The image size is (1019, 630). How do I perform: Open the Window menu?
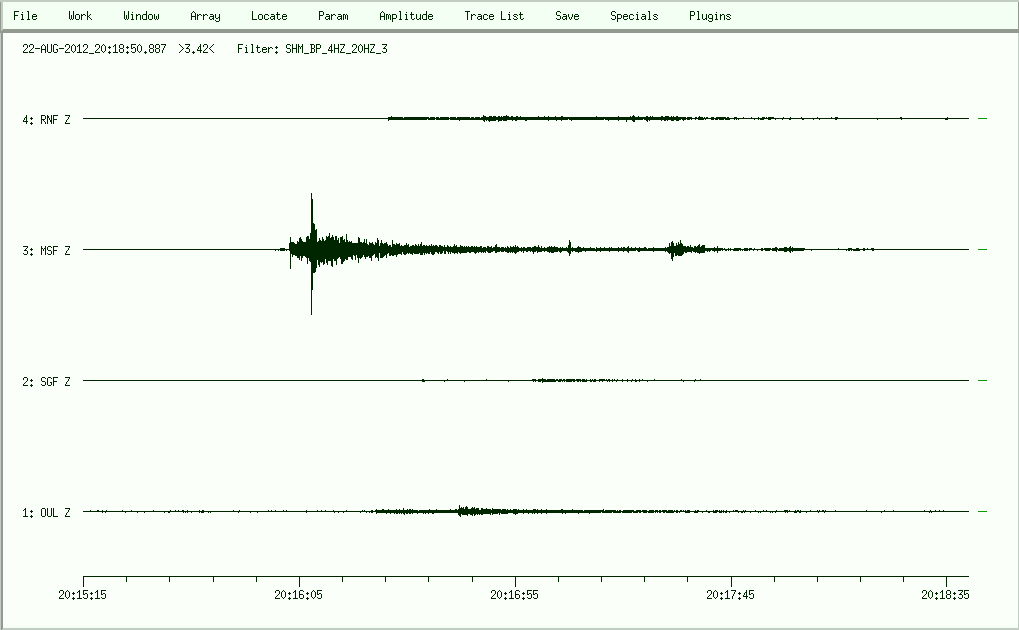pyautogui.click(x=141, y=16)
